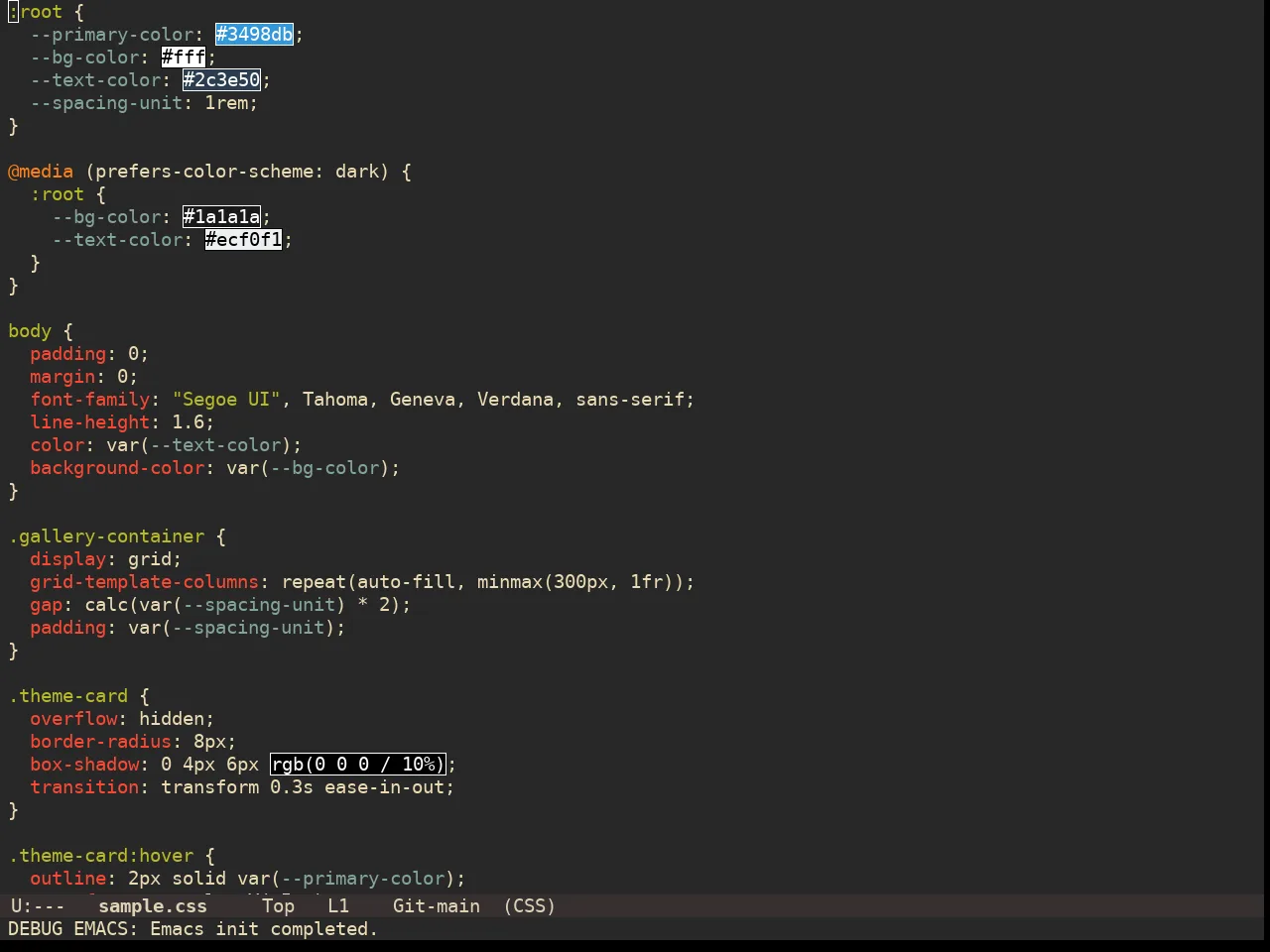Screen dimensions: 1270x952
Task: Click the #ecf0f1 dark text color
Action: click(244, 240)
